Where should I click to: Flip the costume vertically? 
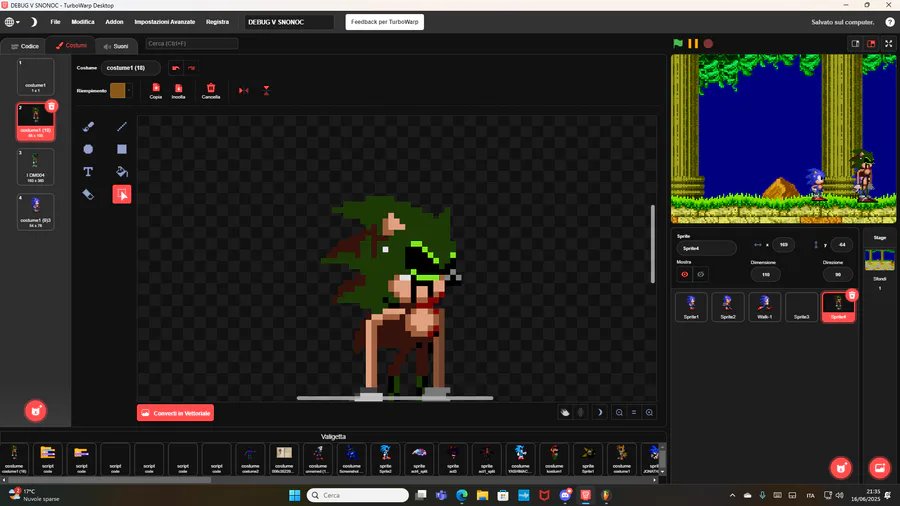[266, 91]
